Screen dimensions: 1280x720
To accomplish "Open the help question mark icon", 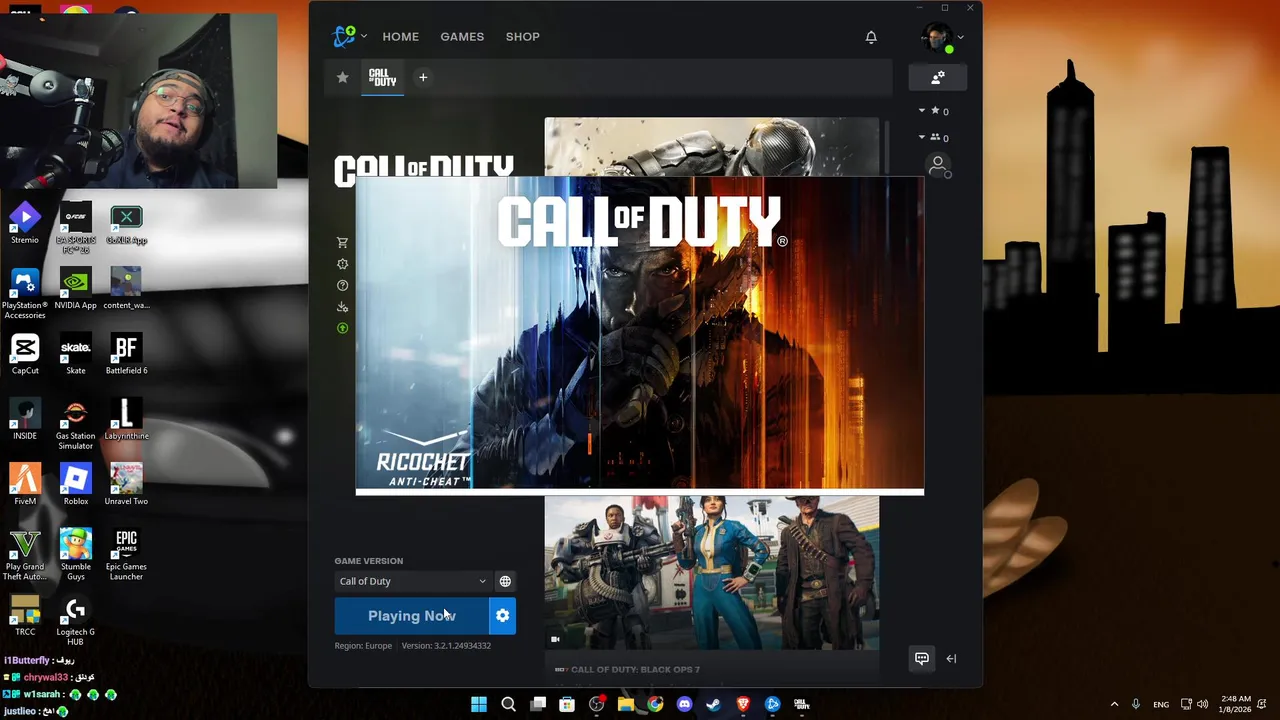I will pyautogui.click(x=342, y=286).
